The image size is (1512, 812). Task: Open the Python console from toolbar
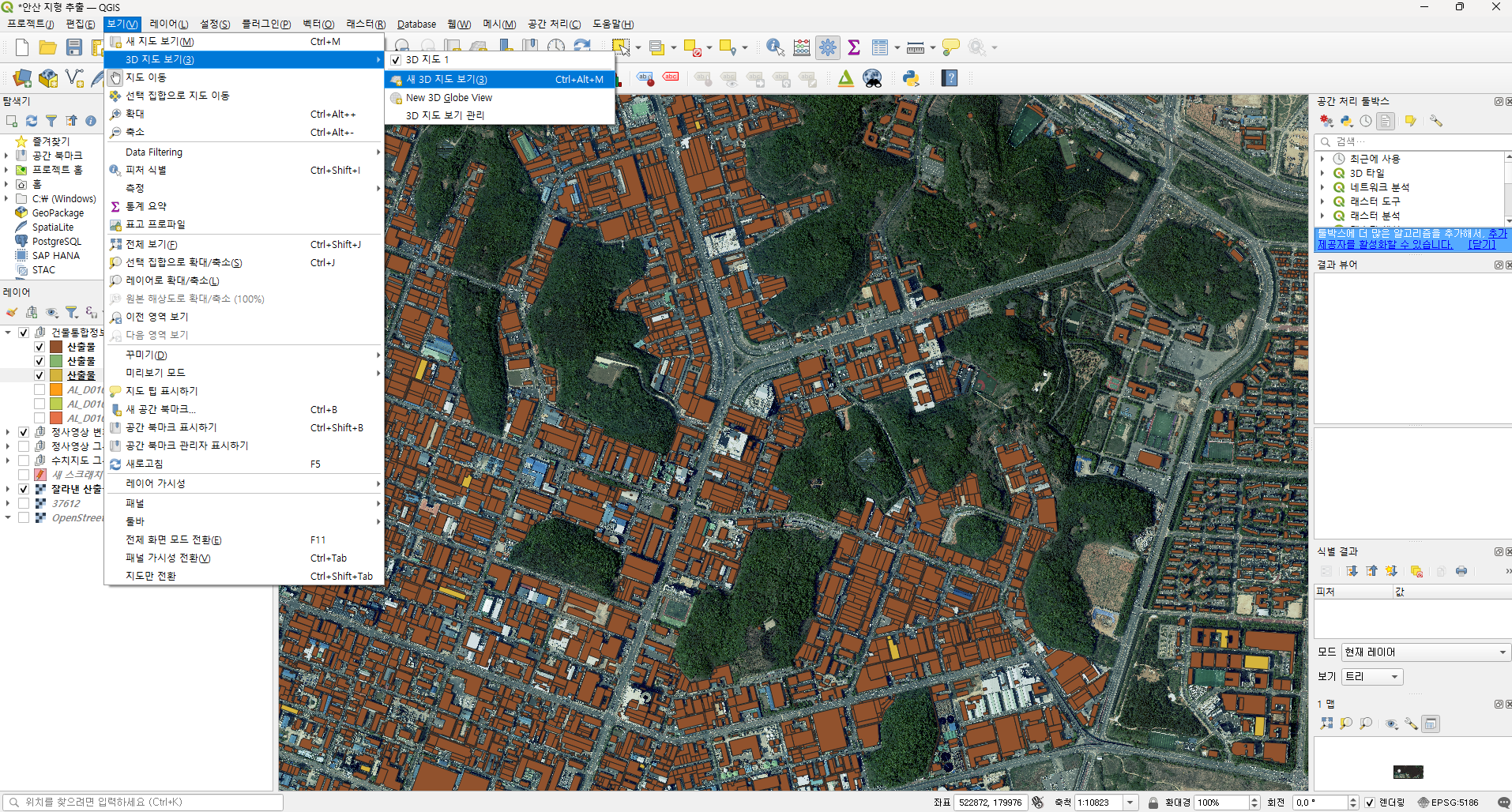coord(911,78)
